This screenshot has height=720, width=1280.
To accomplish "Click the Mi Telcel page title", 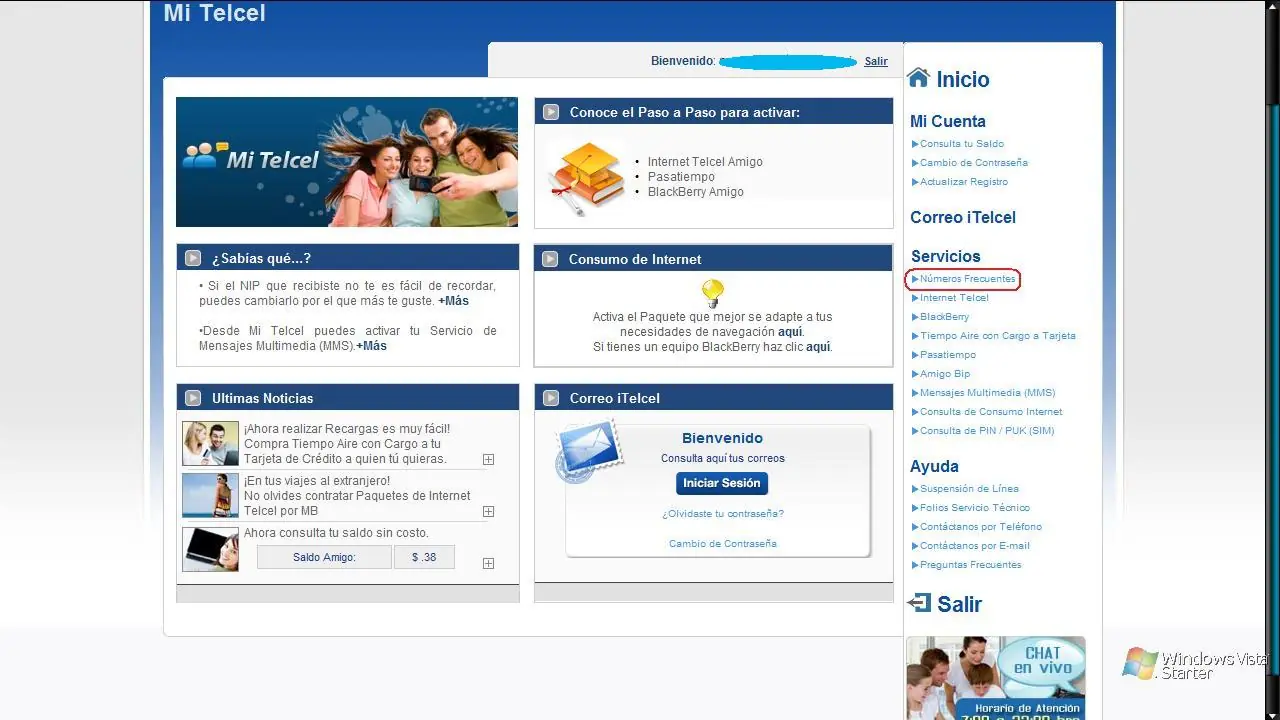I will [x=214, y=14].
